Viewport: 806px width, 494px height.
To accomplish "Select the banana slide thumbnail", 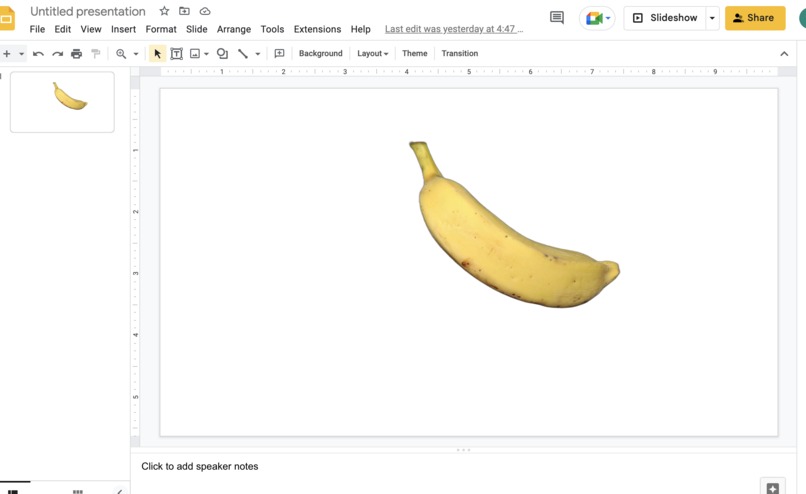I will pos(62,102).
